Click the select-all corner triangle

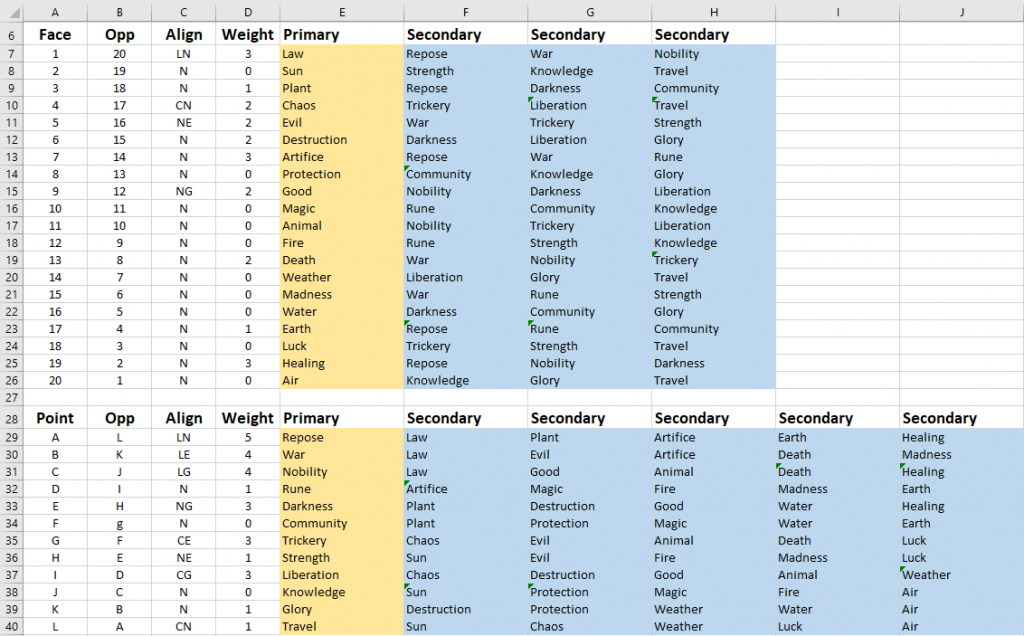(12, 12)
